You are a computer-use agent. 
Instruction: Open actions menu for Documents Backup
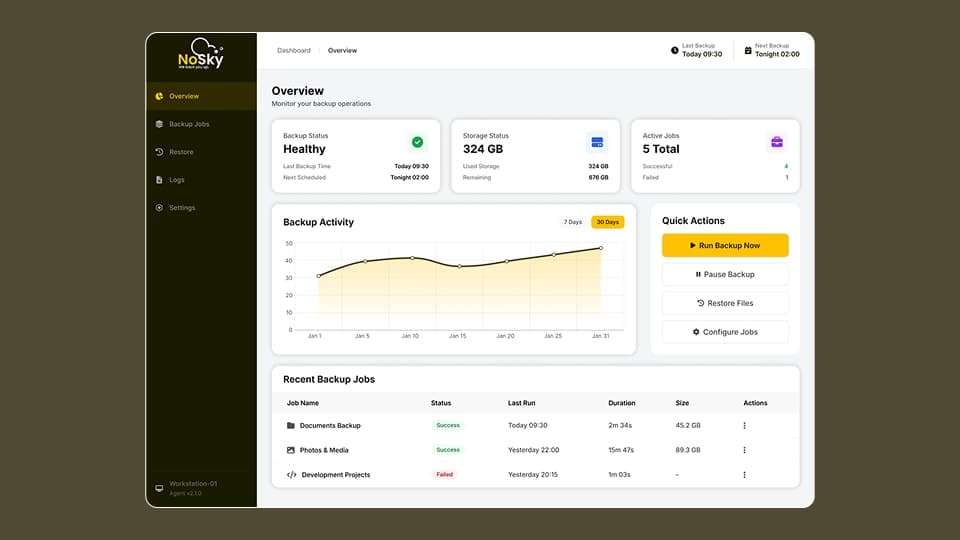[744, 426]
